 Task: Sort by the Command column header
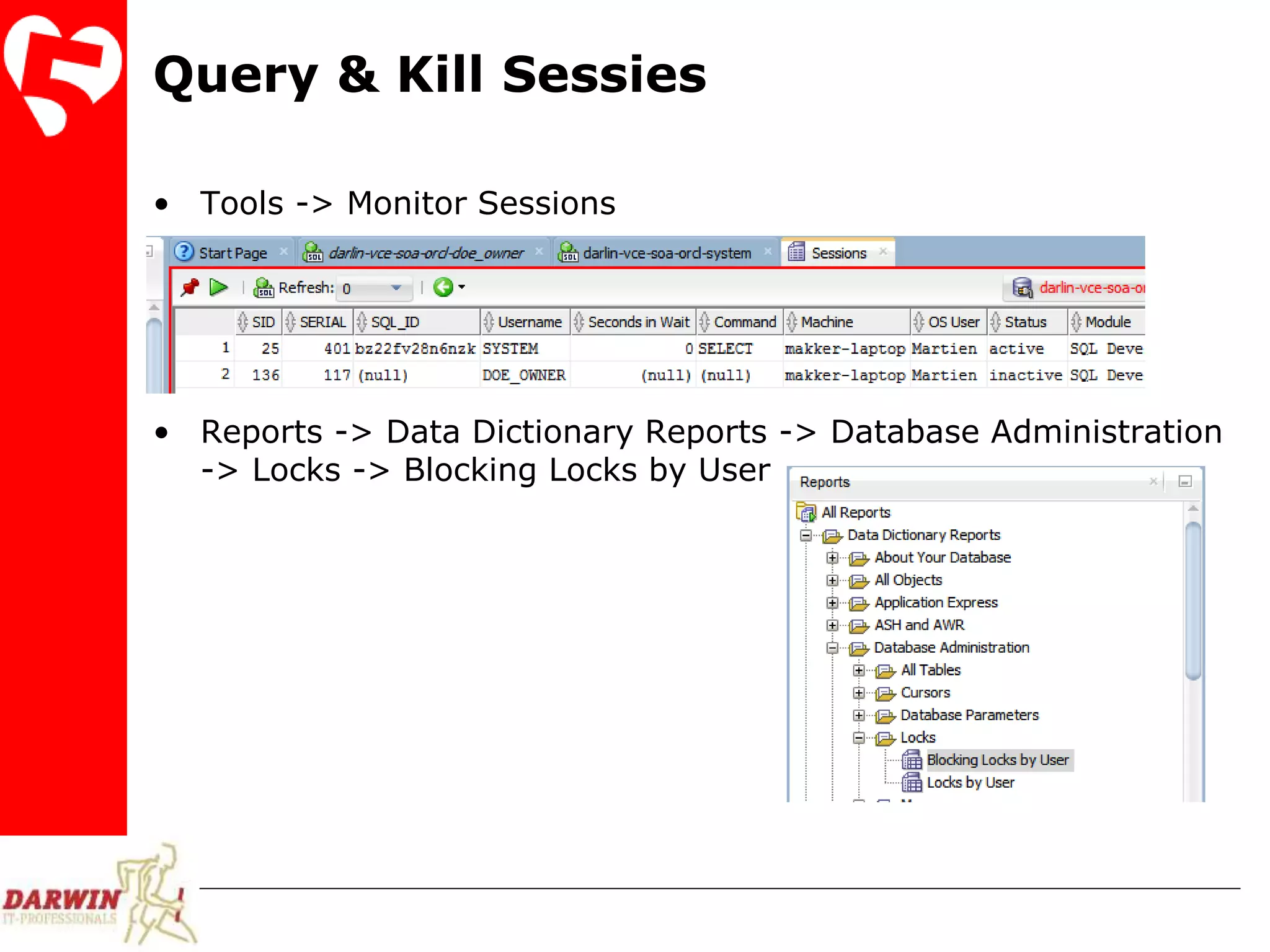[739, 322]
